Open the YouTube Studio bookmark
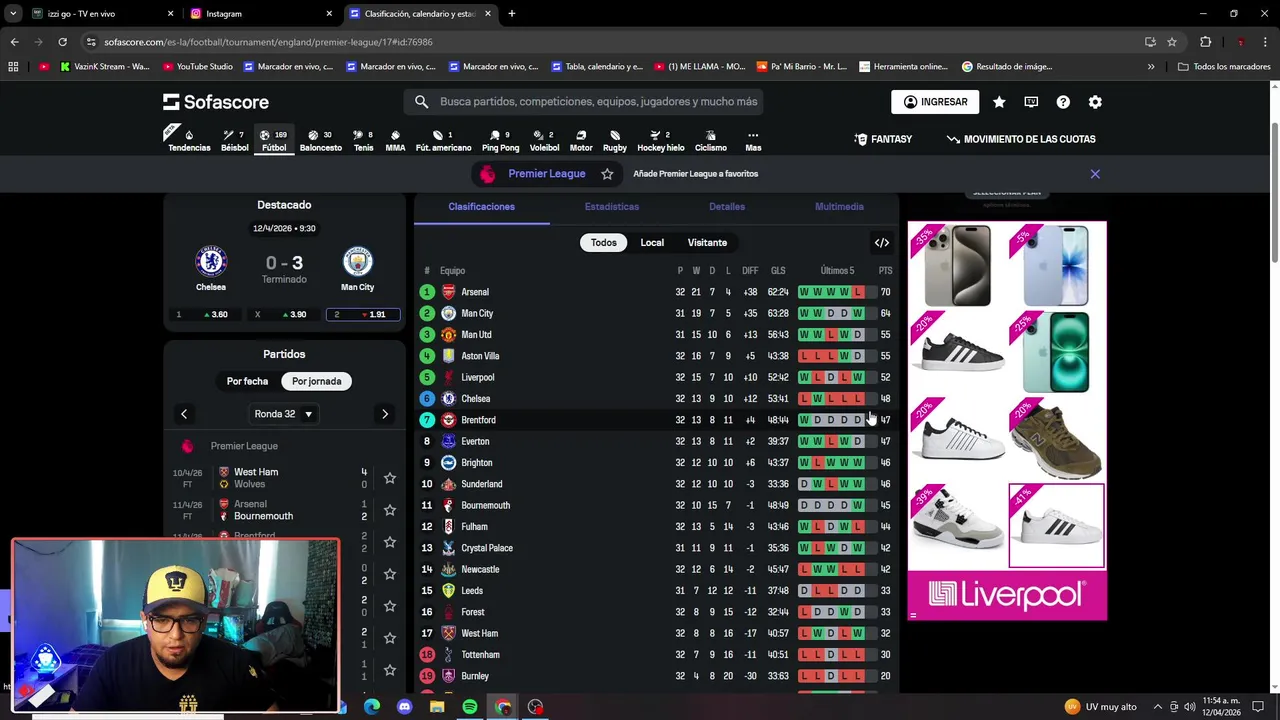The height and width of the screenshot is (720, 1280). tap(197, 67)
